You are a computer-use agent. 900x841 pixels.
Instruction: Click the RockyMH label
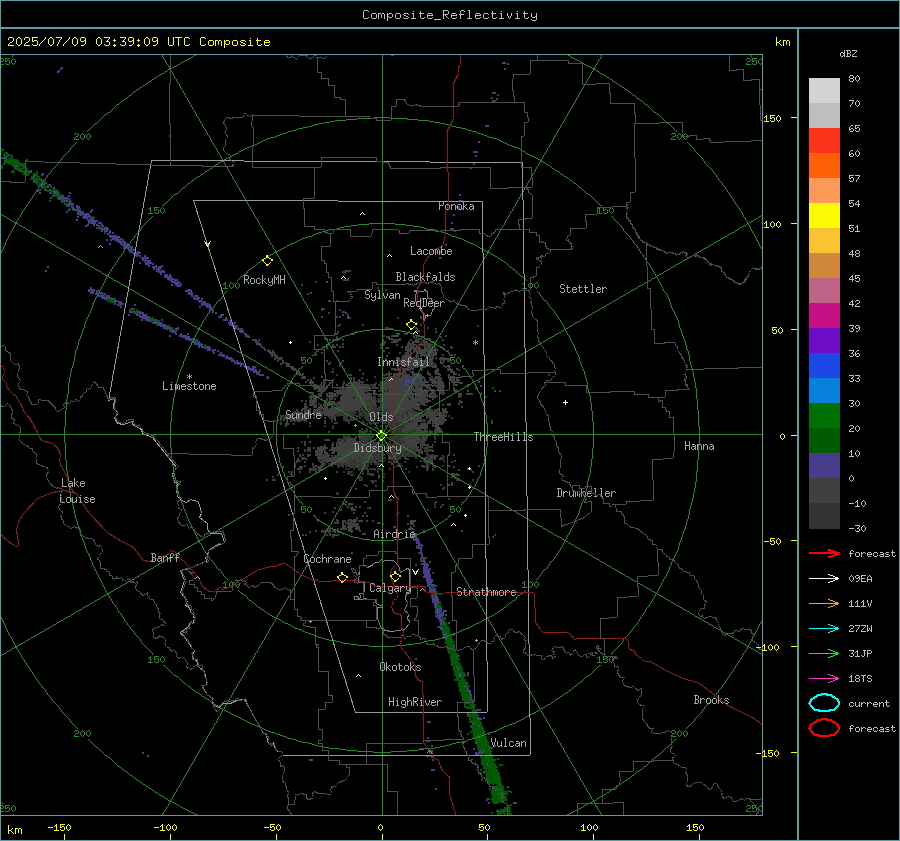[x=264, y=280]
